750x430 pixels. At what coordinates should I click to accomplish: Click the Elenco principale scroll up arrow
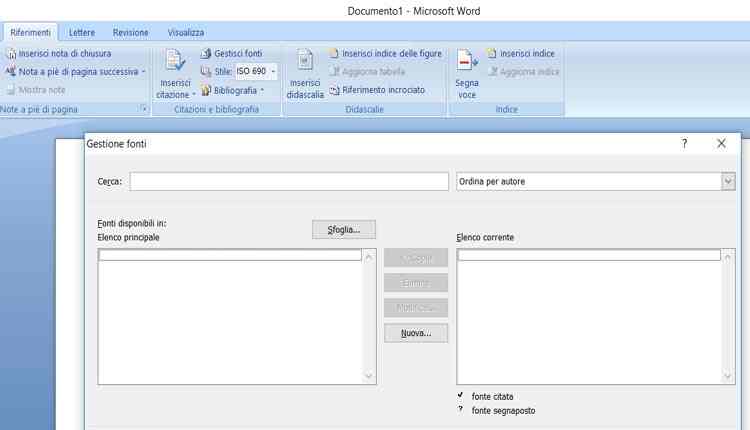(x=369, y=258)
